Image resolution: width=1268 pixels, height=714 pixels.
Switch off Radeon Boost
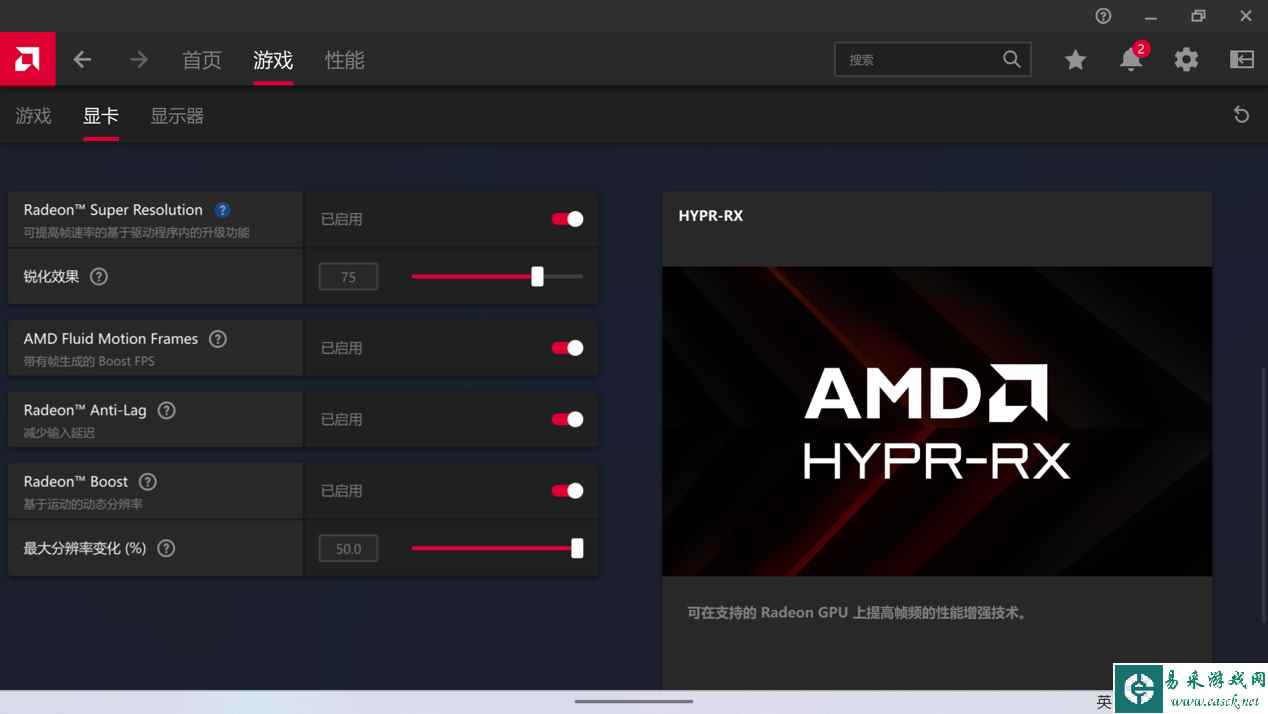(567, 491)
